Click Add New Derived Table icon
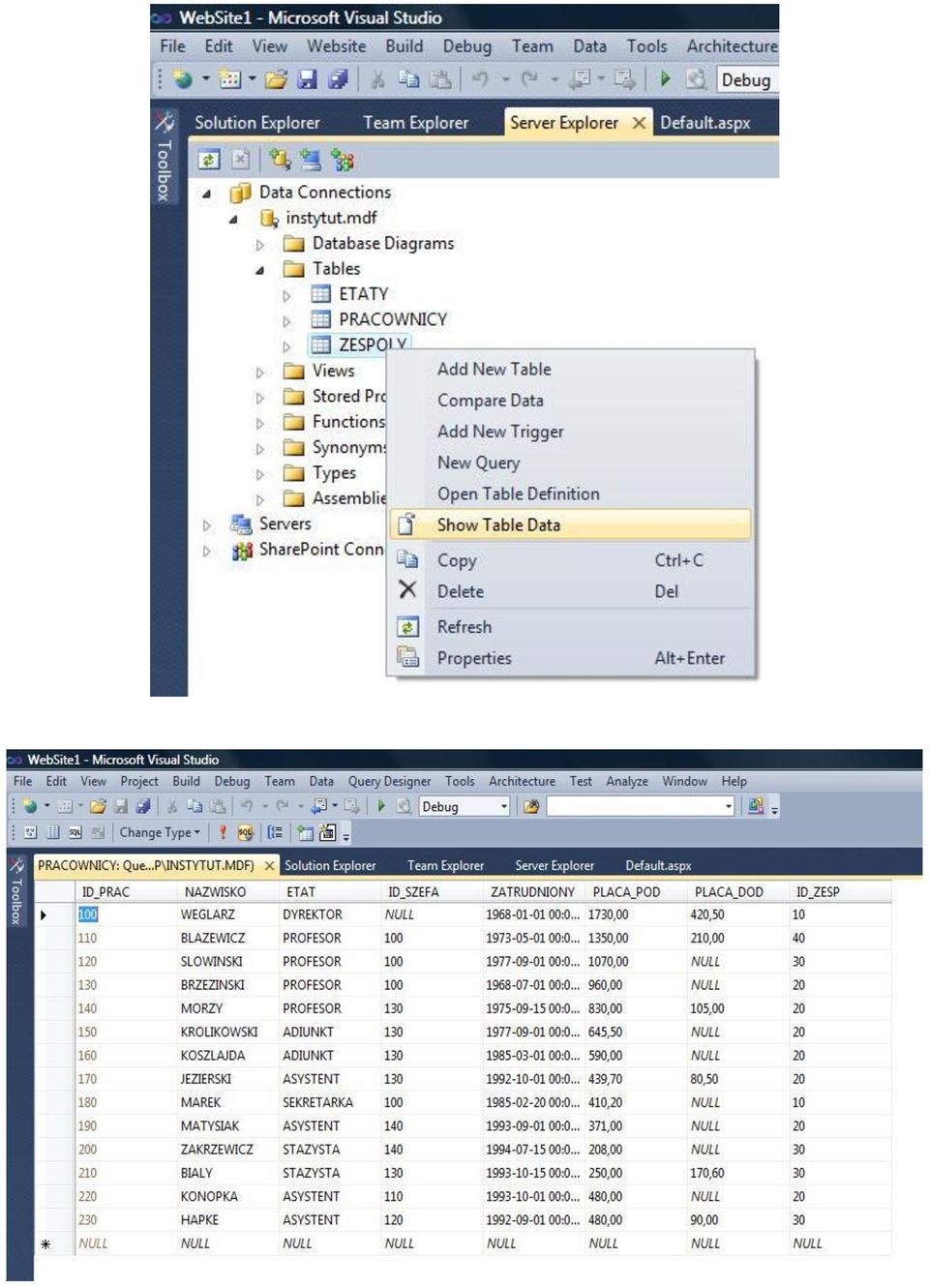The width and height of the screenshot is (929, 1288). 327,832
